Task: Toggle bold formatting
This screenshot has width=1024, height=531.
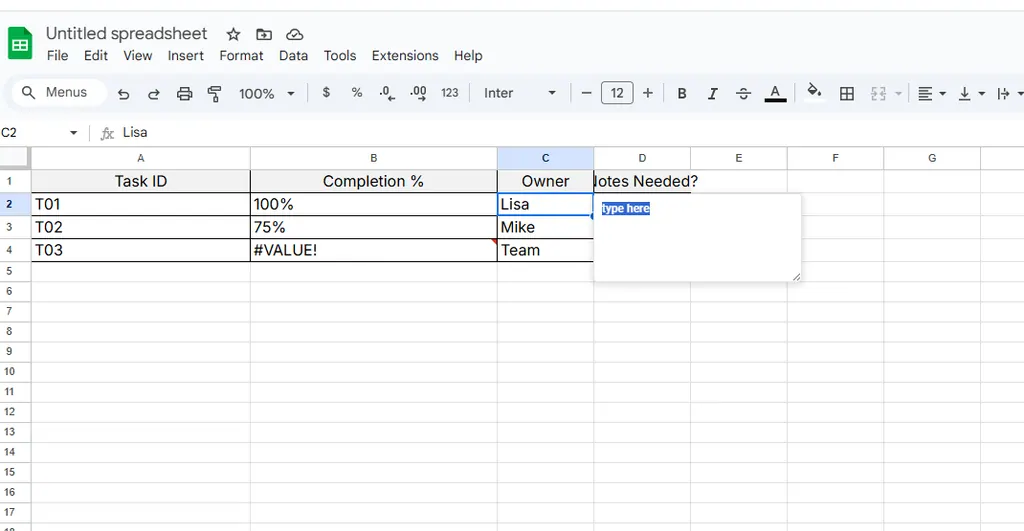Action: tap(682, 93)
